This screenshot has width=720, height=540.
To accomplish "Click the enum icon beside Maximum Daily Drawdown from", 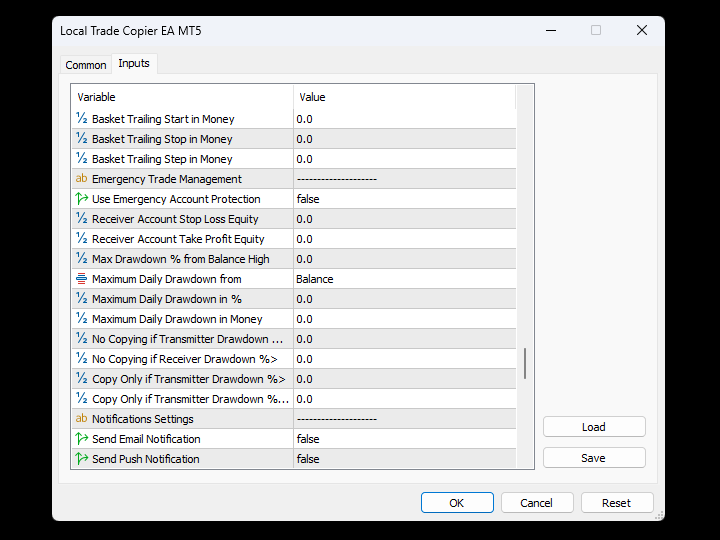I will click(82, 279).
